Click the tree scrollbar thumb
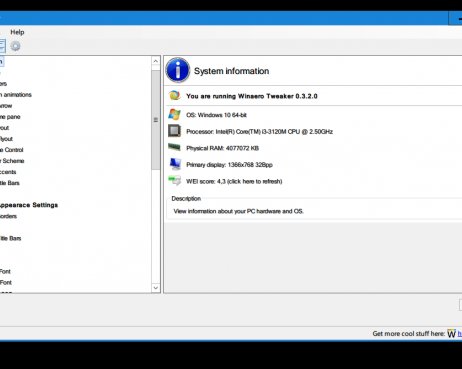The height and width of the screenshot is (369, 462). pyautogui.click(x=156, y=120)
